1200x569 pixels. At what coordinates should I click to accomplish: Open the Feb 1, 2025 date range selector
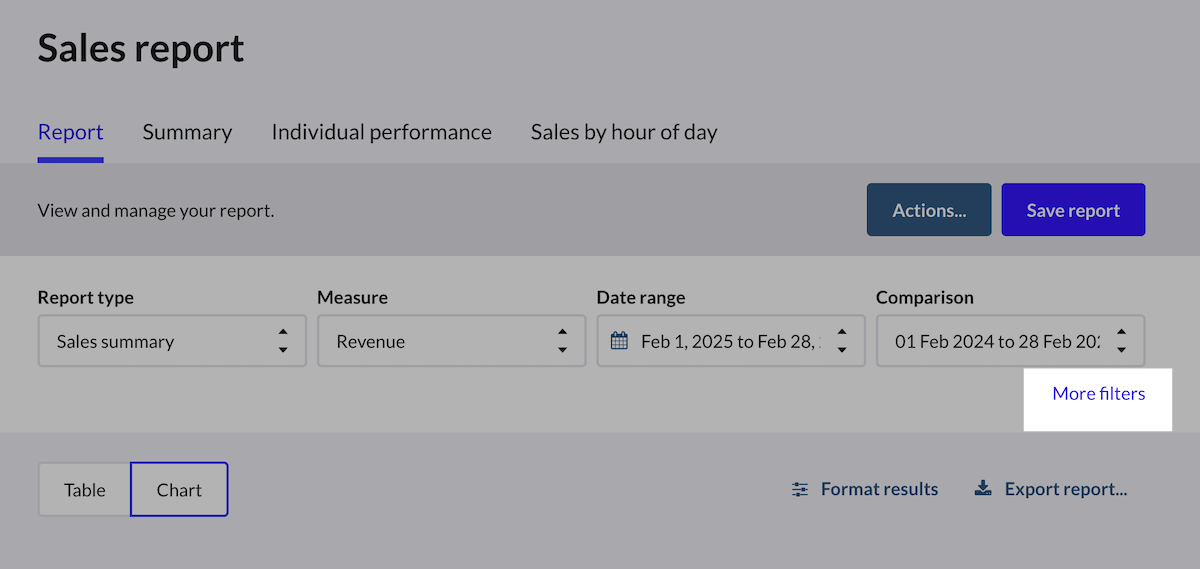pos(730,341)
